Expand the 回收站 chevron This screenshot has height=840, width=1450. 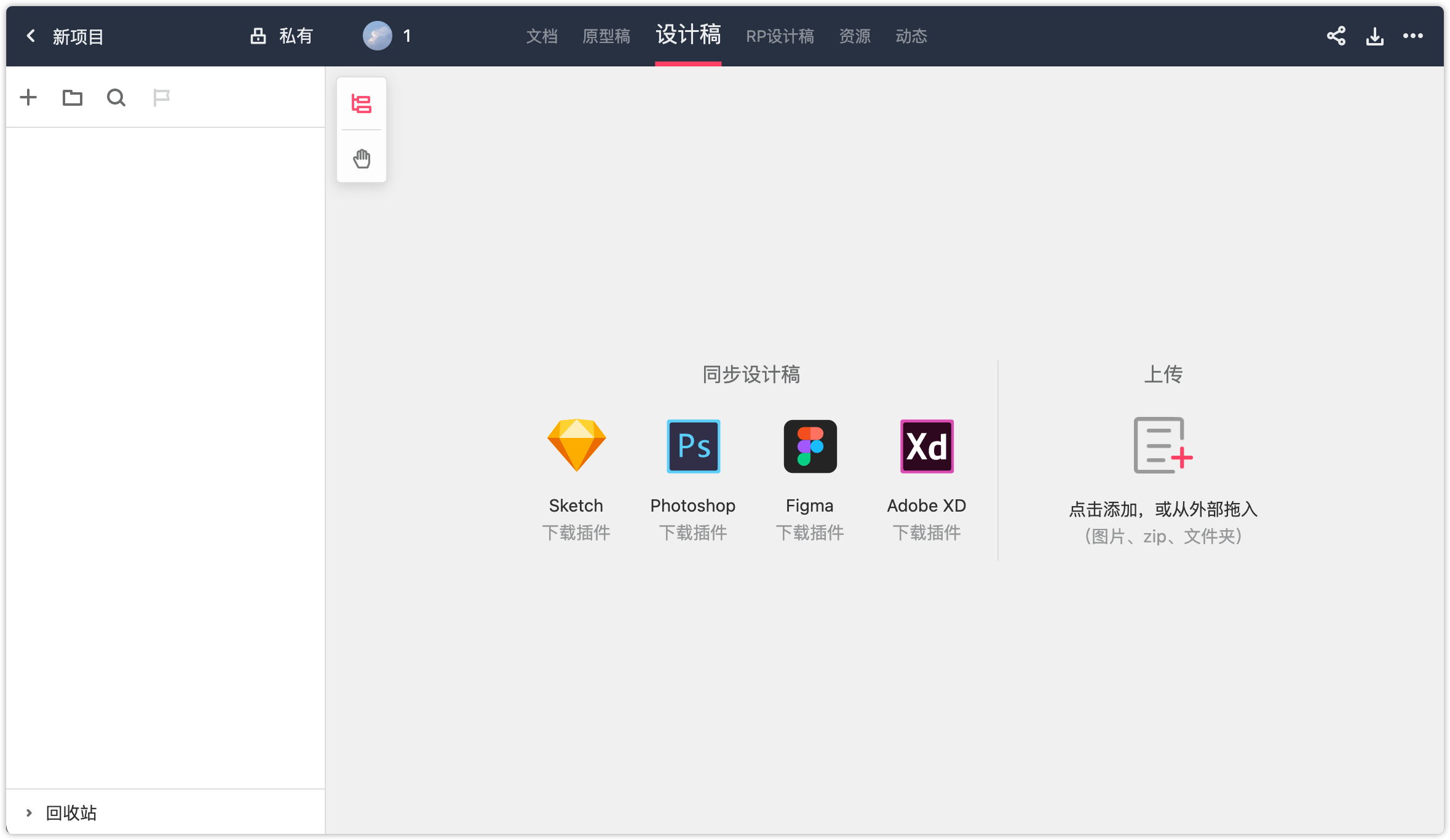coord(28,813)
